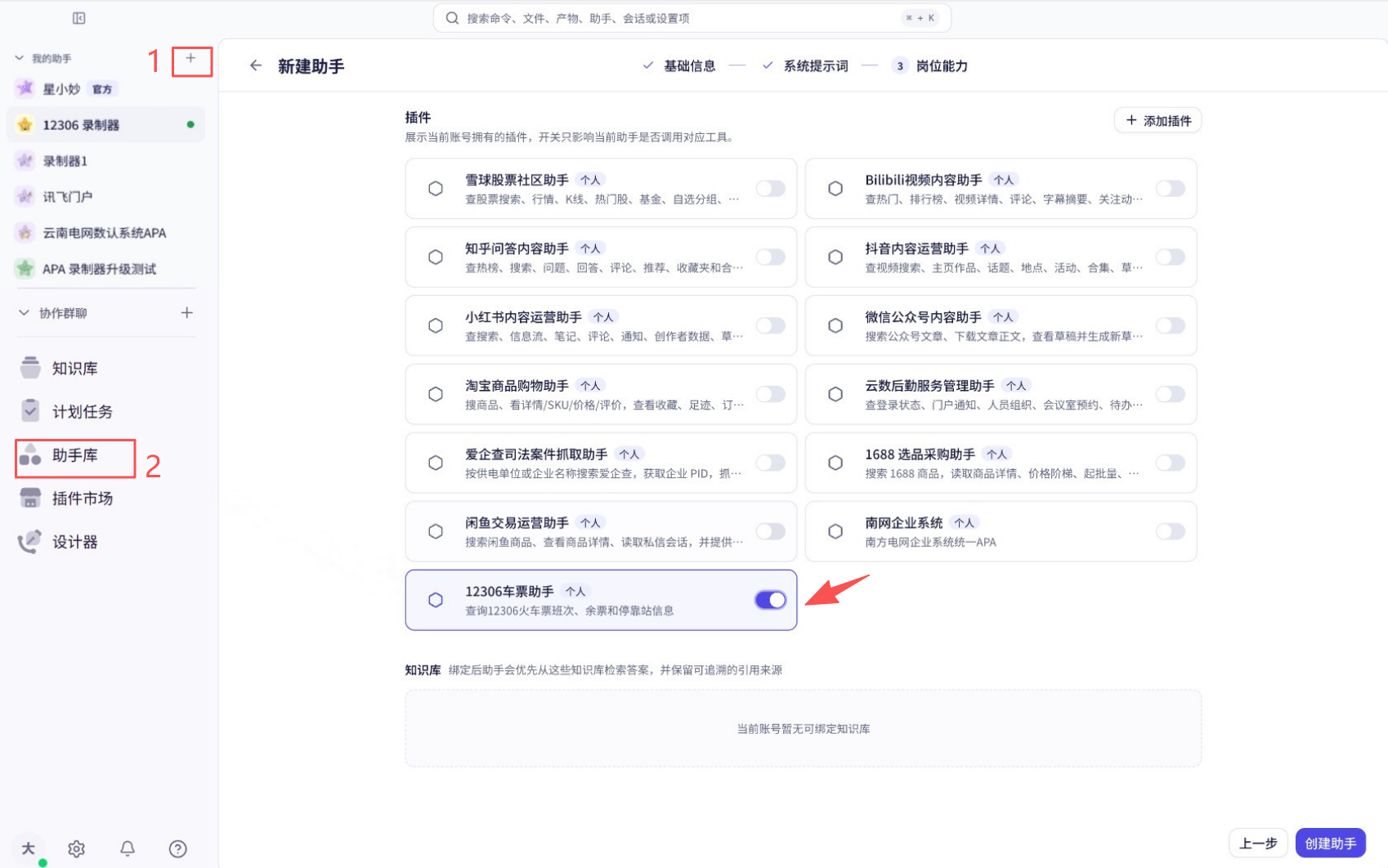Enable the 抖音内容运营助手 plugin switch

pyautogui.click(x=1170, y=257)
